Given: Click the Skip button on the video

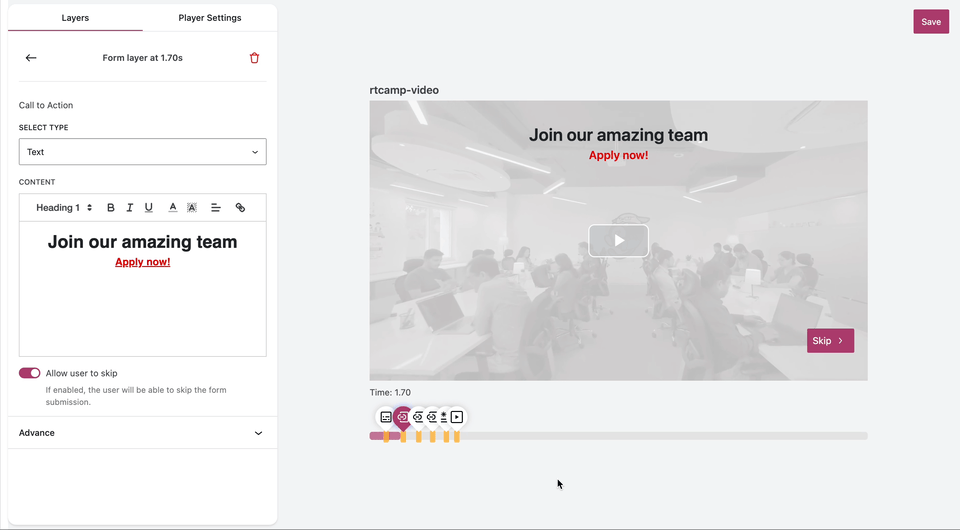Looking at the screenshot, I should (x=830, y=341).
